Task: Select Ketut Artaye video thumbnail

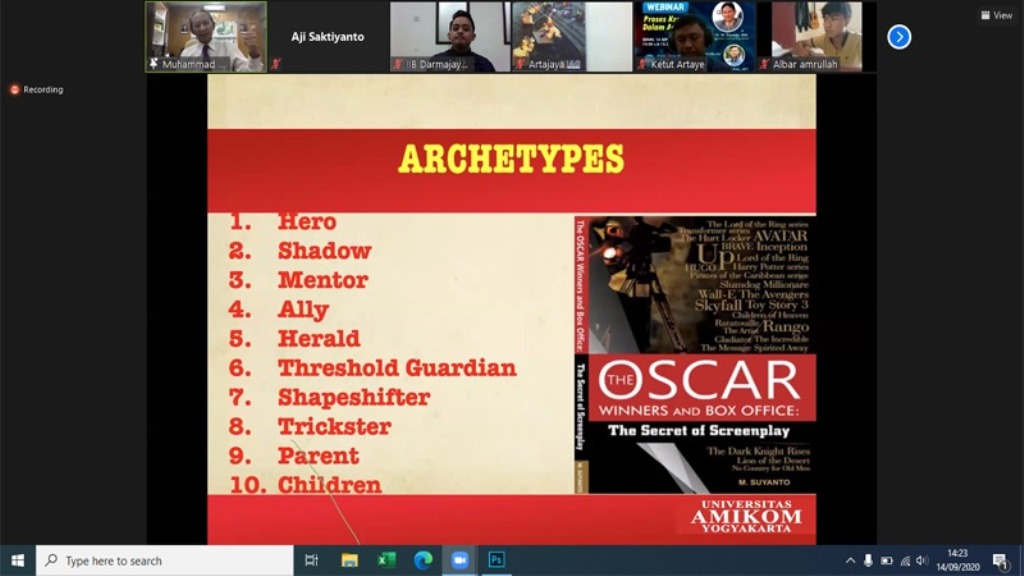Action: (695, 37)
